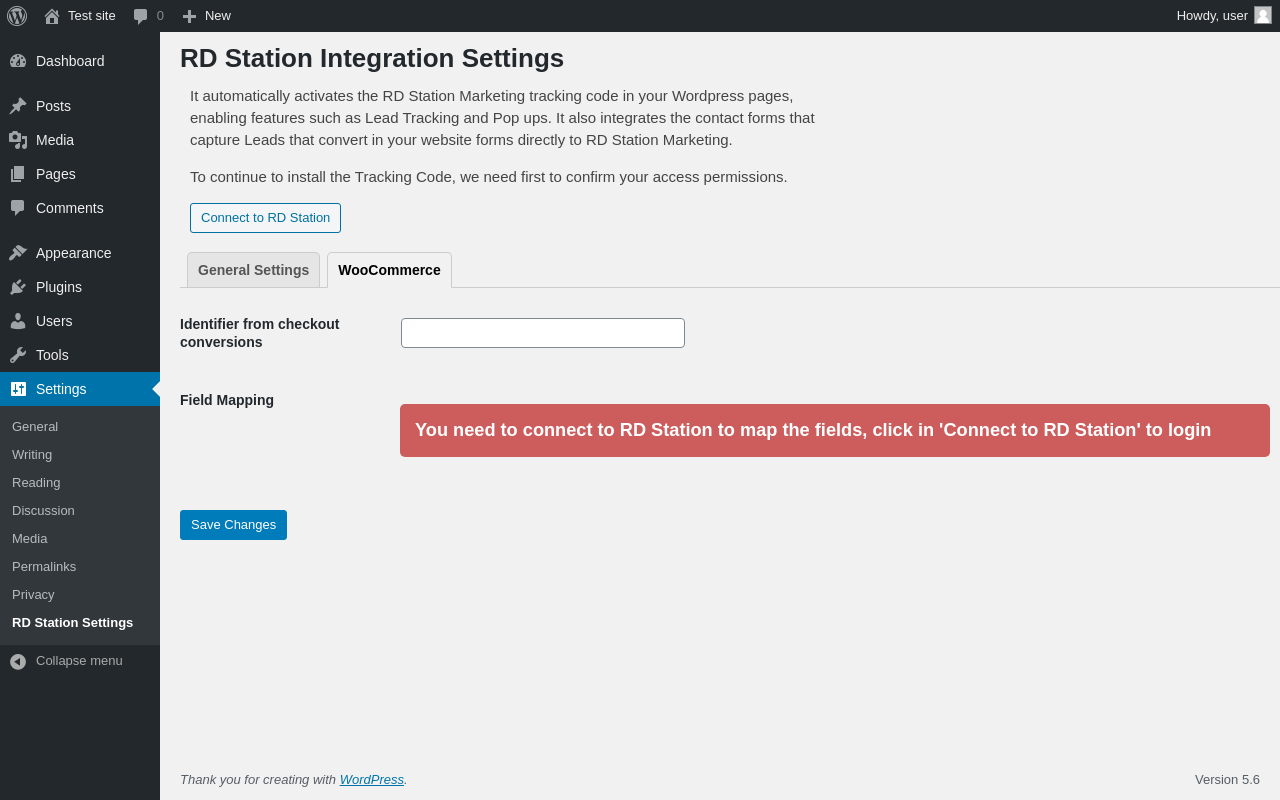Click the WordPress logo icon

point(17,16)
